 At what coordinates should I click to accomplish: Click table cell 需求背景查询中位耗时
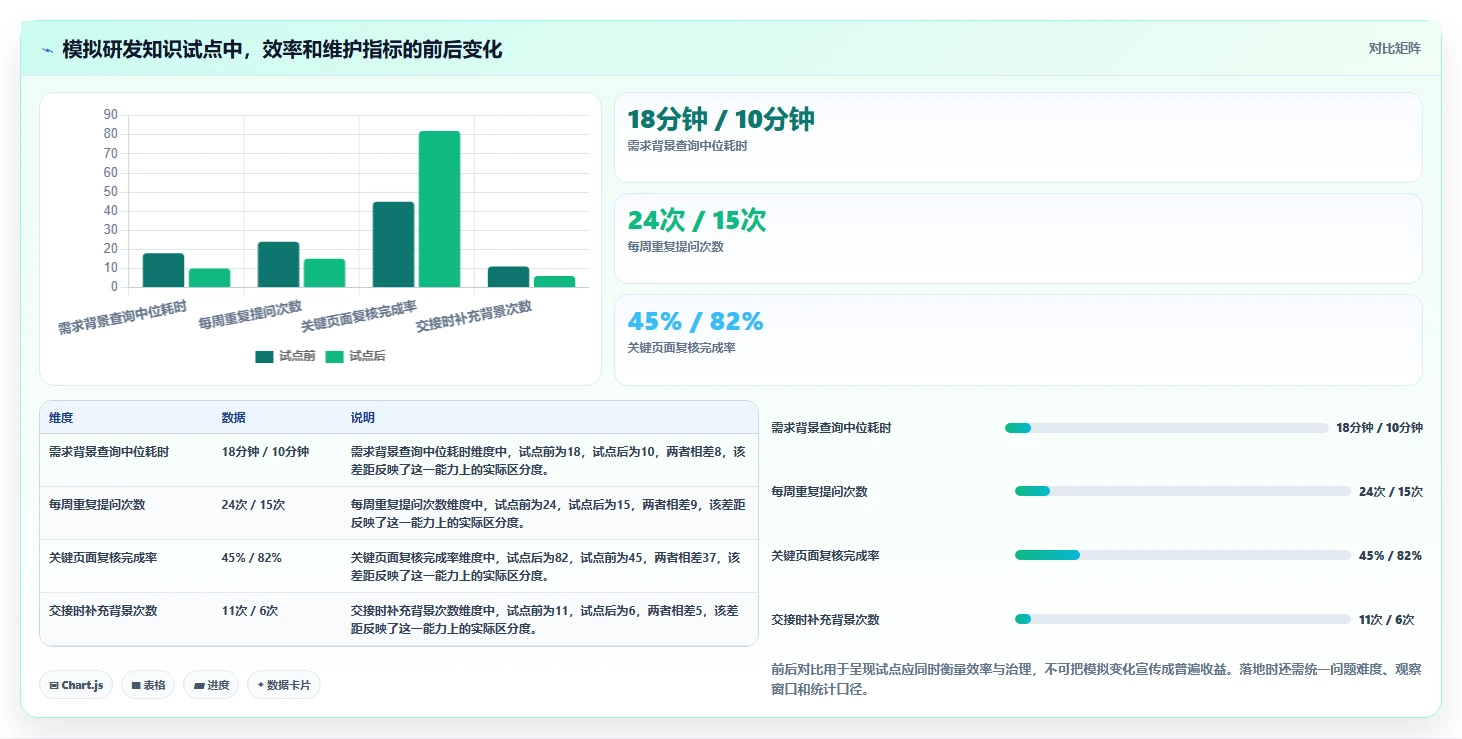tap(109, 452)
